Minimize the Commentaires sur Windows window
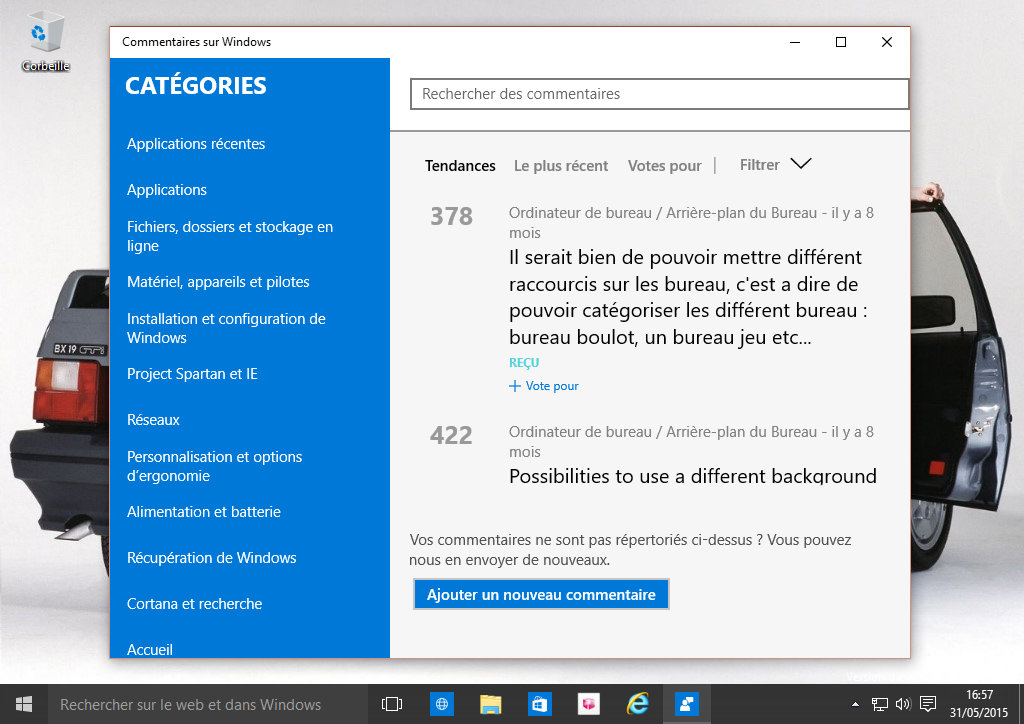This screenshot has width=1024, height=724. point(795,42)
